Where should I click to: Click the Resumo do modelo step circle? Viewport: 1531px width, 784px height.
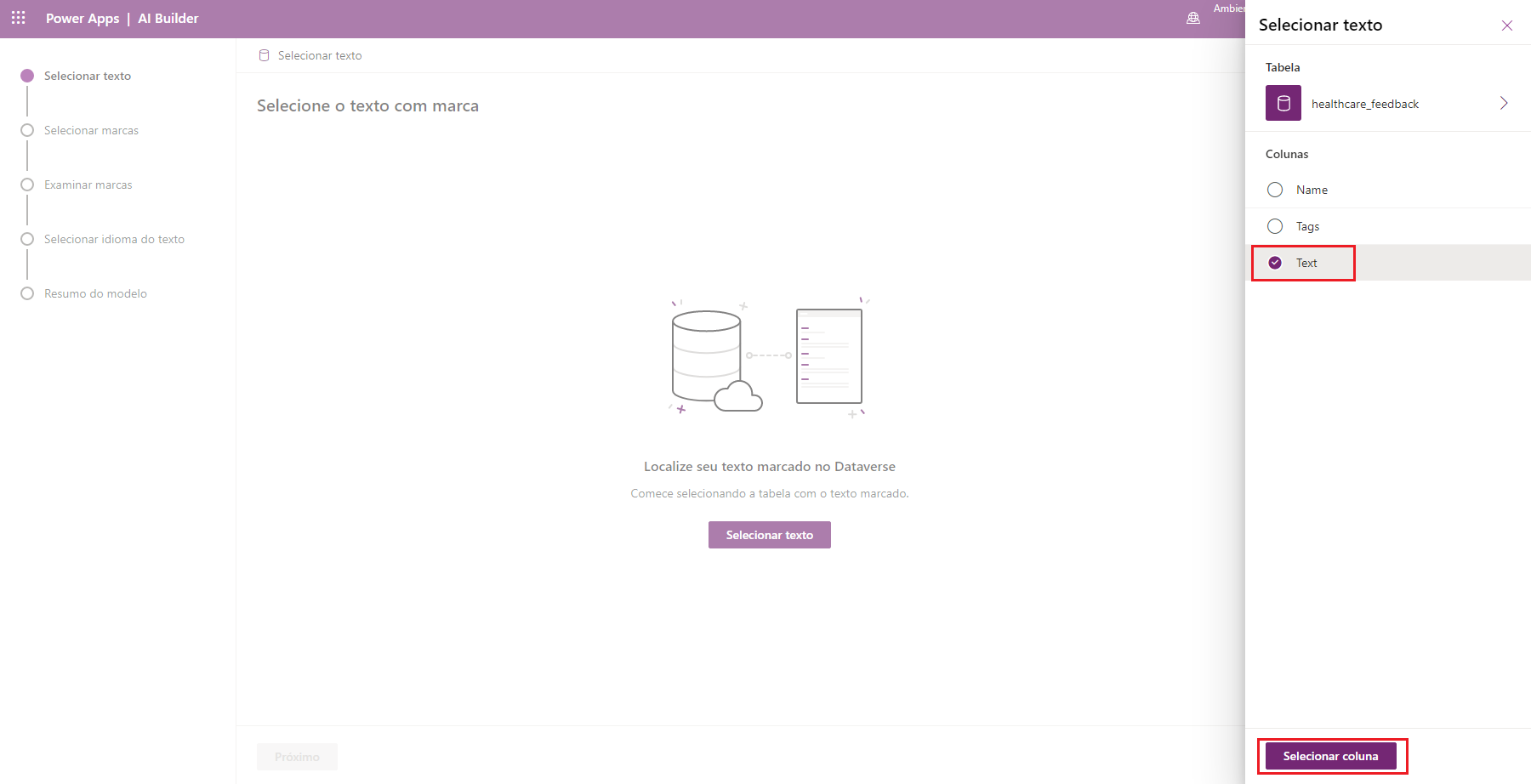tap(27, 293)
